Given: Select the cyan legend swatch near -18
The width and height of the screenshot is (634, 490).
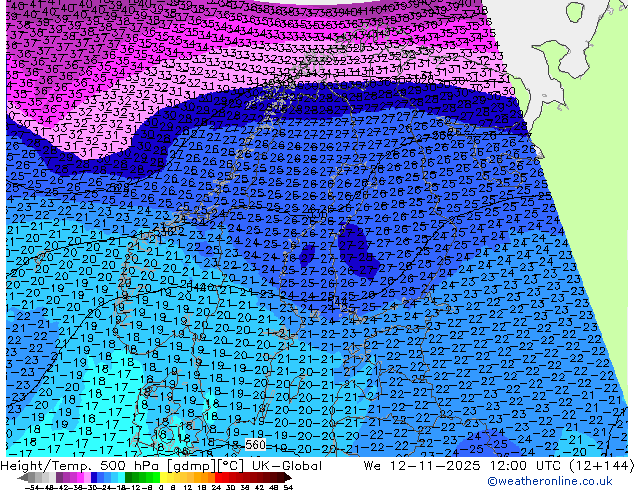Looking at the screenshot, I should click(122, 478).
